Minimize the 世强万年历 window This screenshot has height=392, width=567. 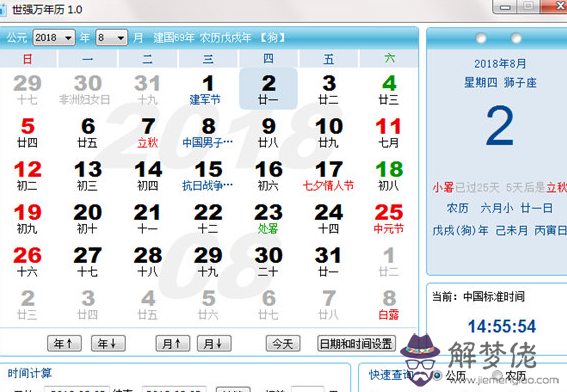(506, 7)
